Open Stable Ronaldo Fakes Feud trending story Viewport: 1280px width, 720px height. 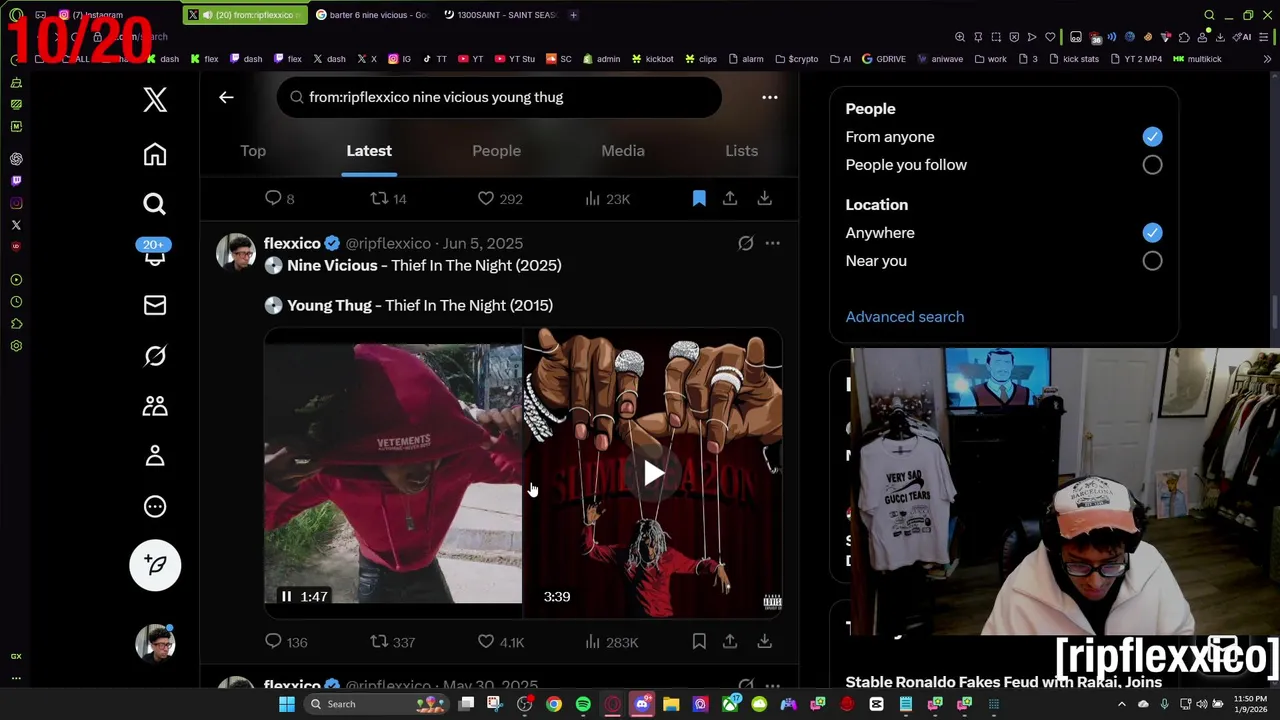pos(1004,682)
